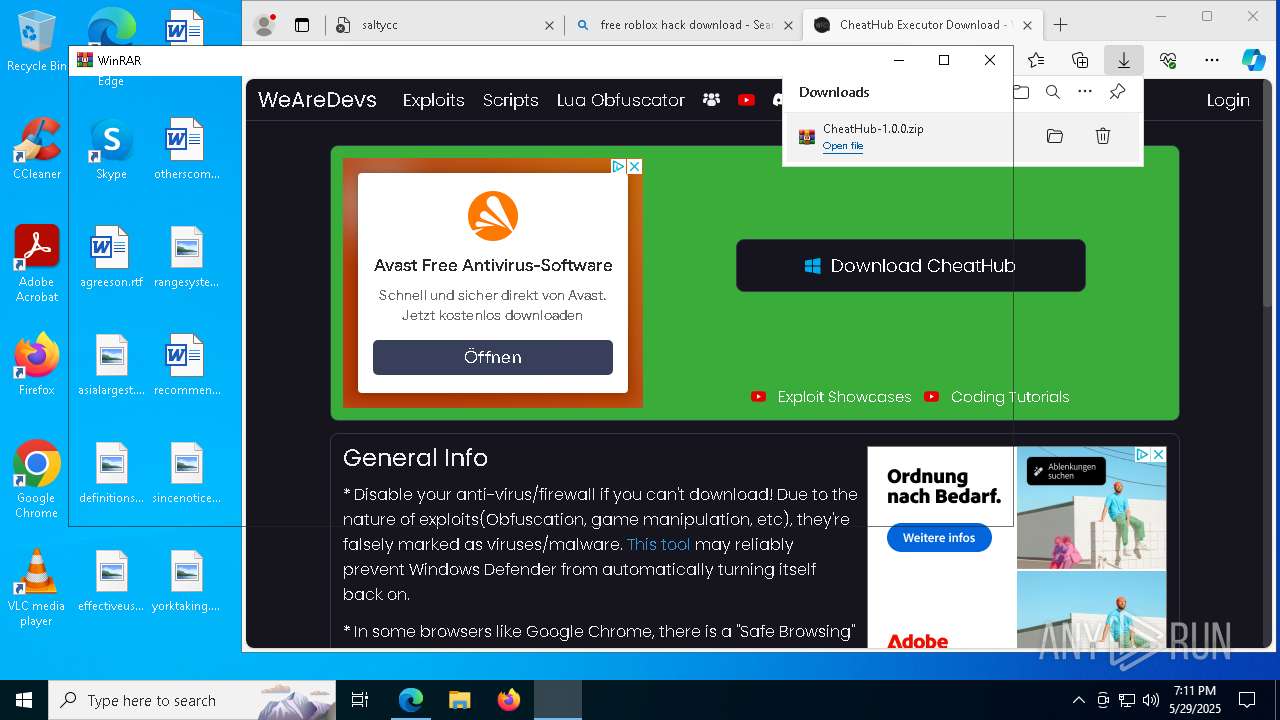Click the Avast Free Antivirus-Software ad headline
The height and width of the screenshot is (720, 1280).
click(493, 265)
